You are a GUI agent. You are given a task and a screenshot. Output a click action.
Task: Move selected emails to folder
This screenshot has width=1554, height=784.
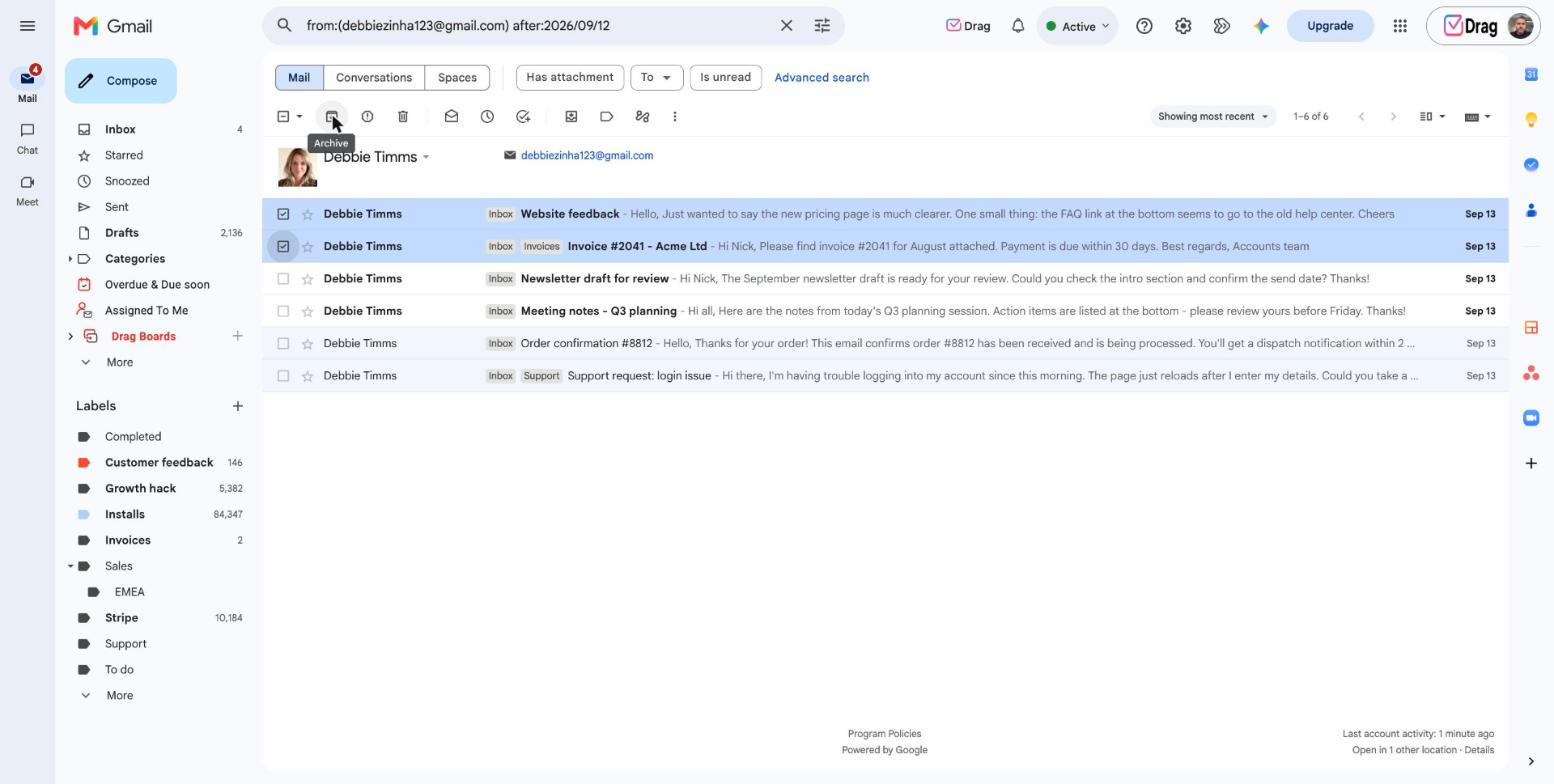(x=571, y=117)
